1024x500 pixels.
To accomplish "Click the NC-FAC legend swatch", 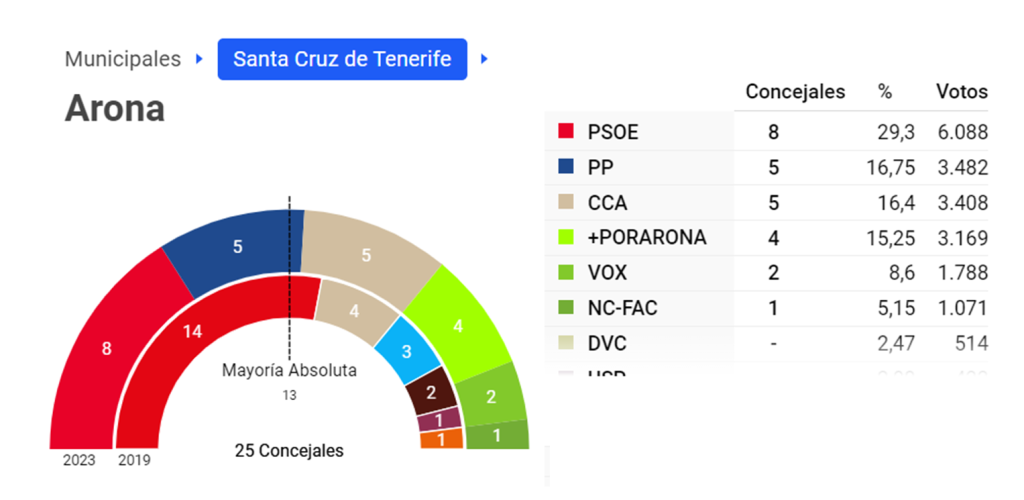I will coord(566,307).
